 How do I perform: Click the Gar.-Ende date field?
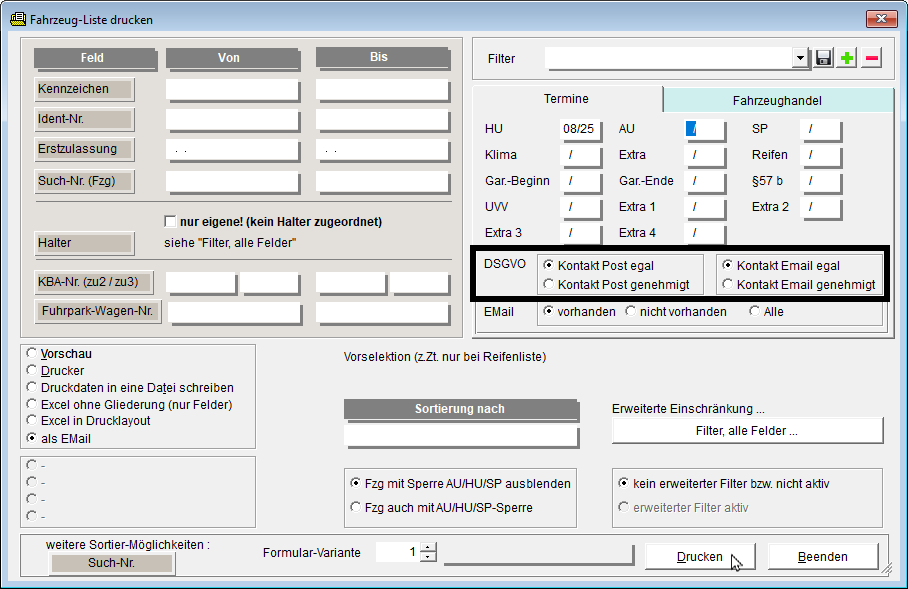pyautogui.click(x=704, y=181)
